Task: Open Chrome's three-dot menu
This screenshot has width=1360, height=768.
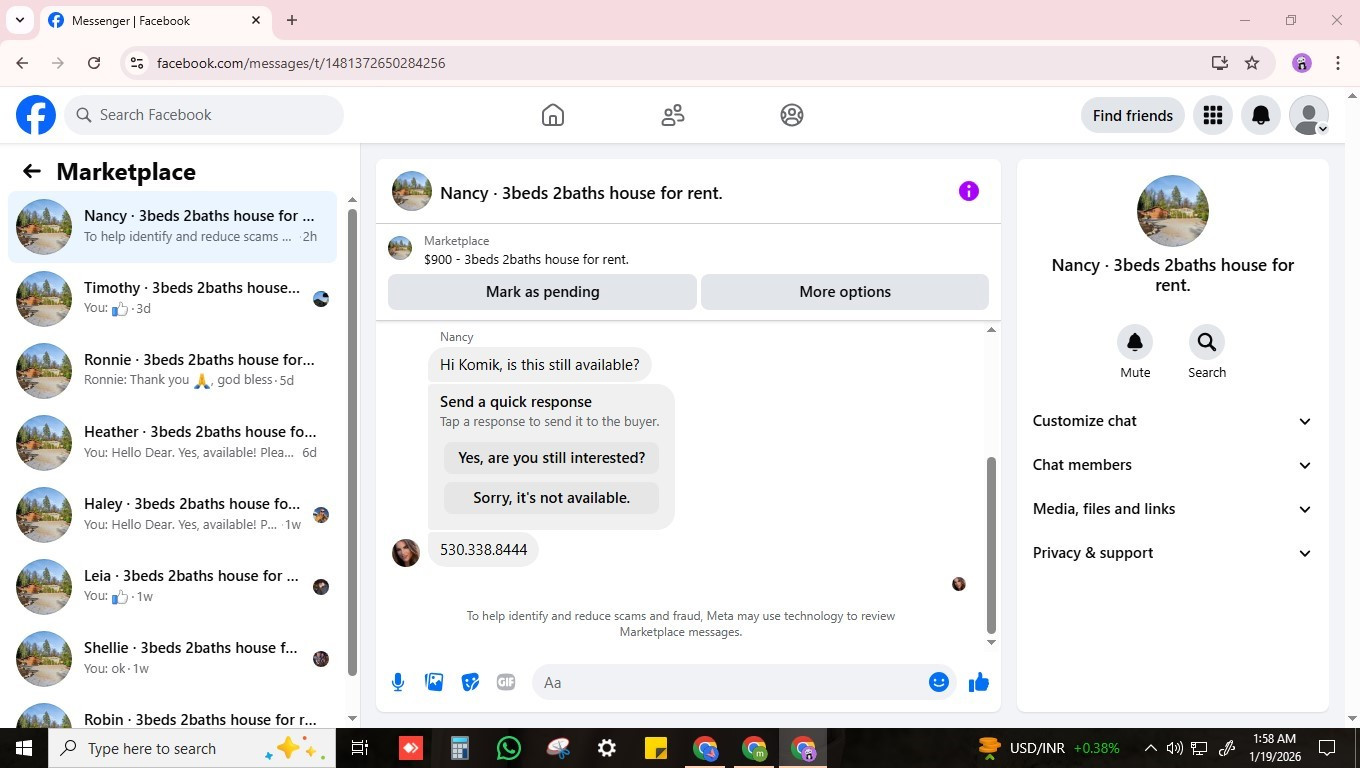Action: pyautogui.click(x=1338, y=63)
